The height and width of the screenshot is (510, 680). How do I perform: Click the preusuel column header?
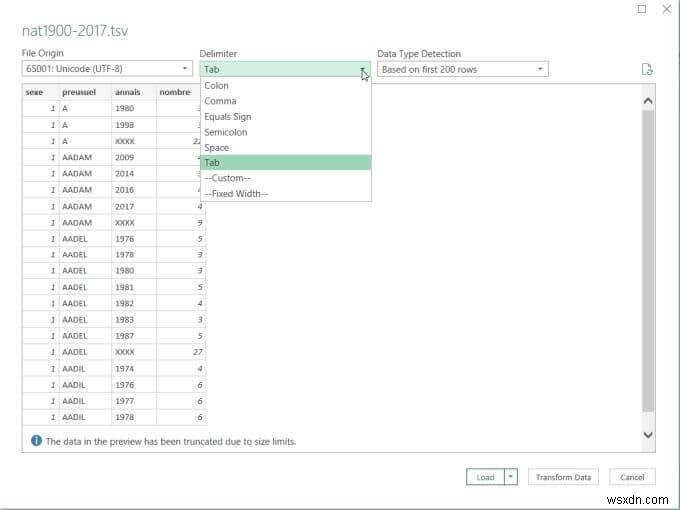coord(85,92)
